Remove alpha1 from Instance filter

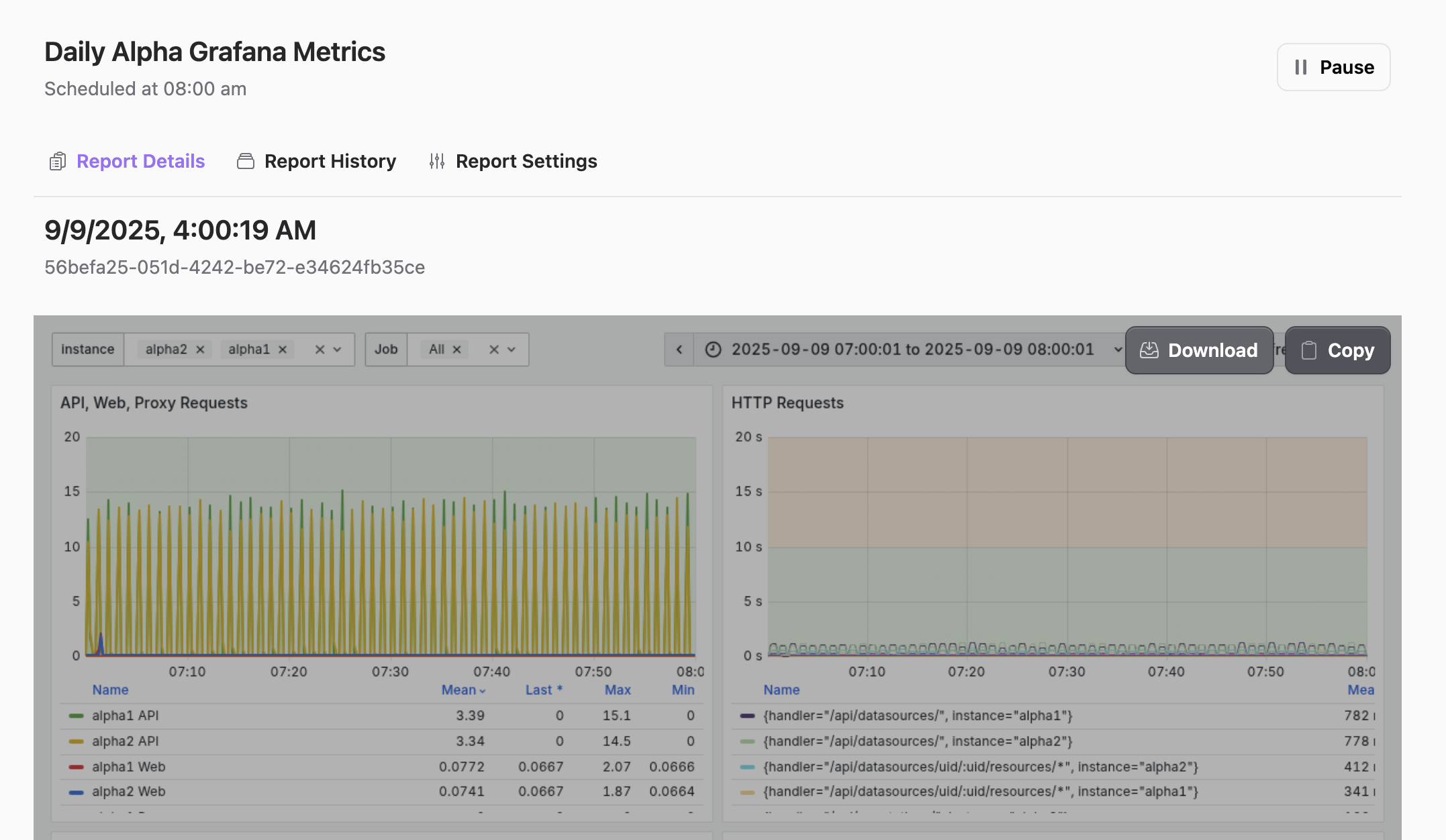[x=283, y=350]
